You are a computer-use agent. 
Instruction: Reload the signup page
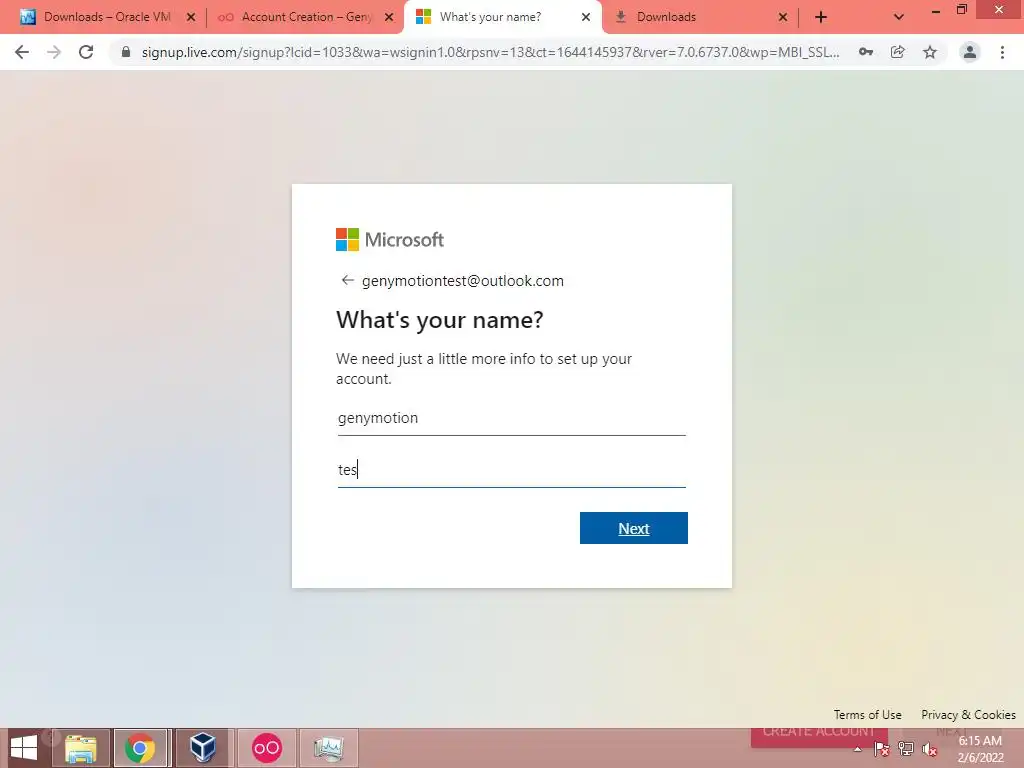(86, 52)
